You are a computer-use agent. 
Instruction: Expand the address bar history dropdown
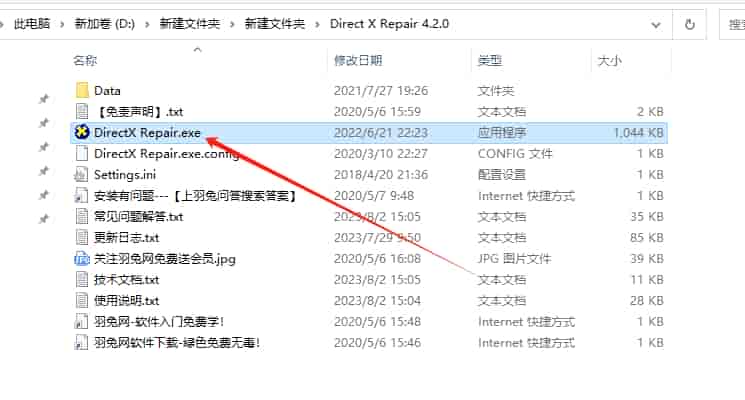tap(656, 24)
